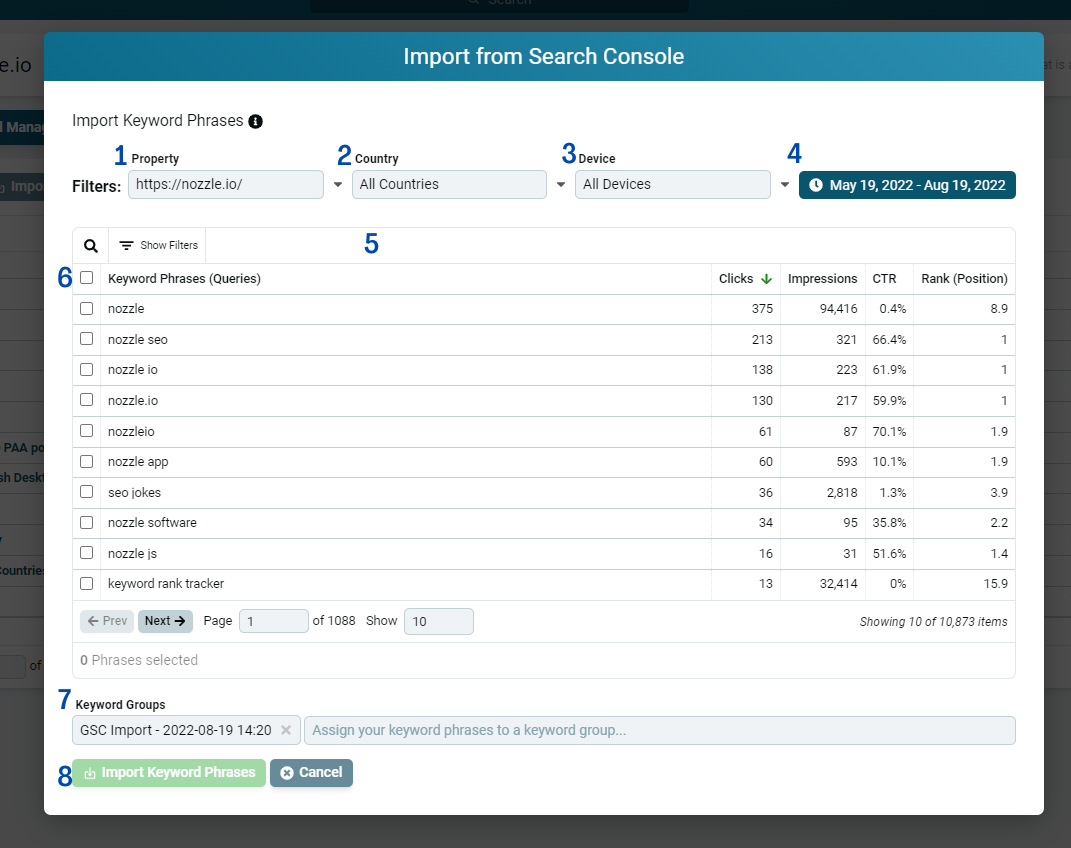This screenshot has height=848, width=1071.
Task: Click the Country dropdown arrow
Action: point(561,184)
